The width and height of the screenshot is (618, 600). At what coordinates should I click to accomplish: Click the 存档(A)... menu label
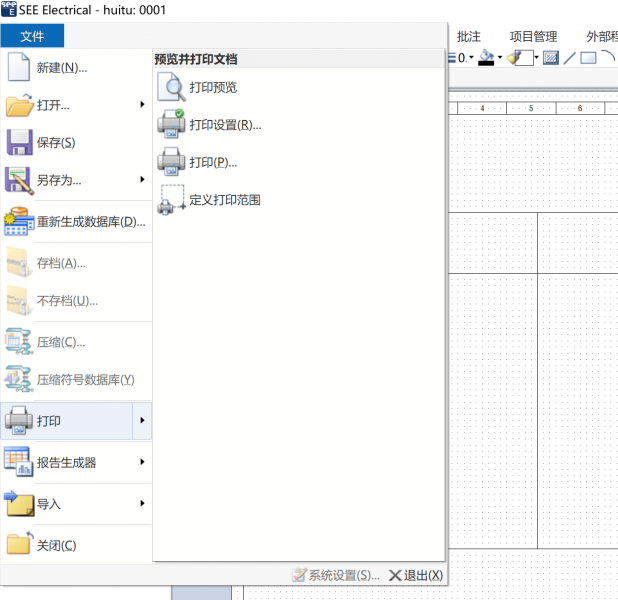point(61,263)
